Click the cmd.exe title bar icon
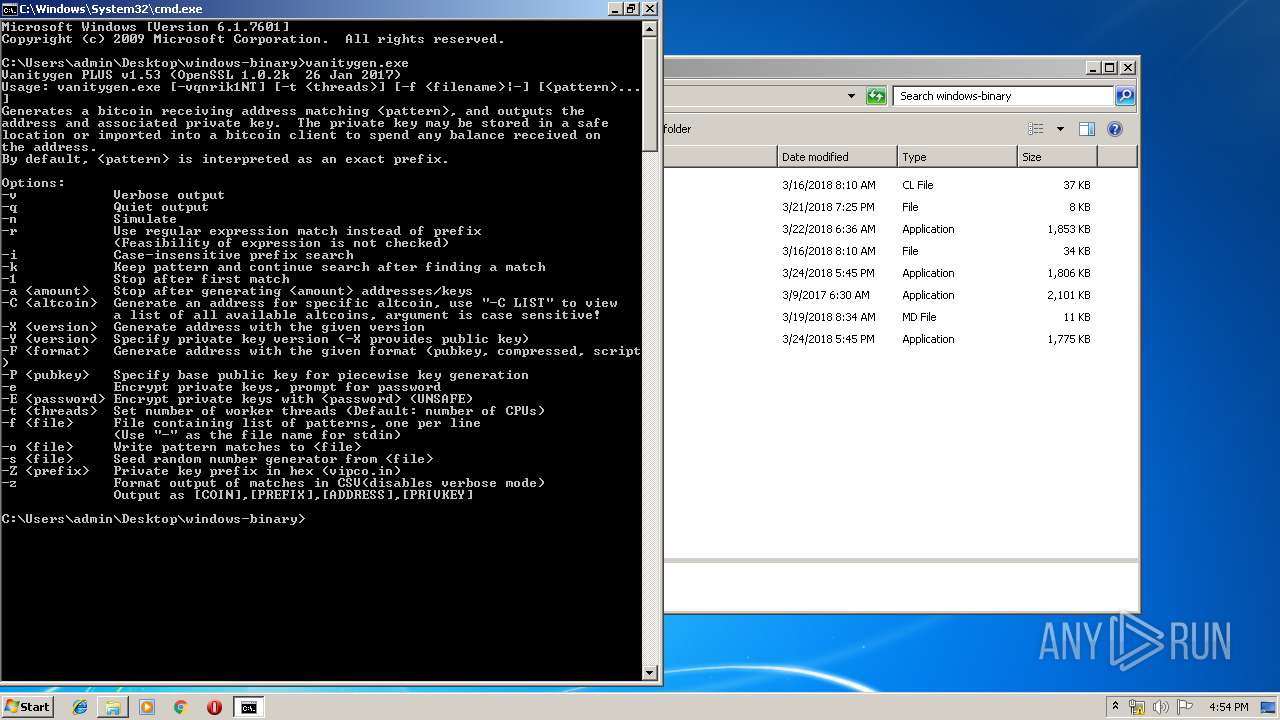This screenshot has height=720, width=1280. pyautogui.click(x=8, y=8)
